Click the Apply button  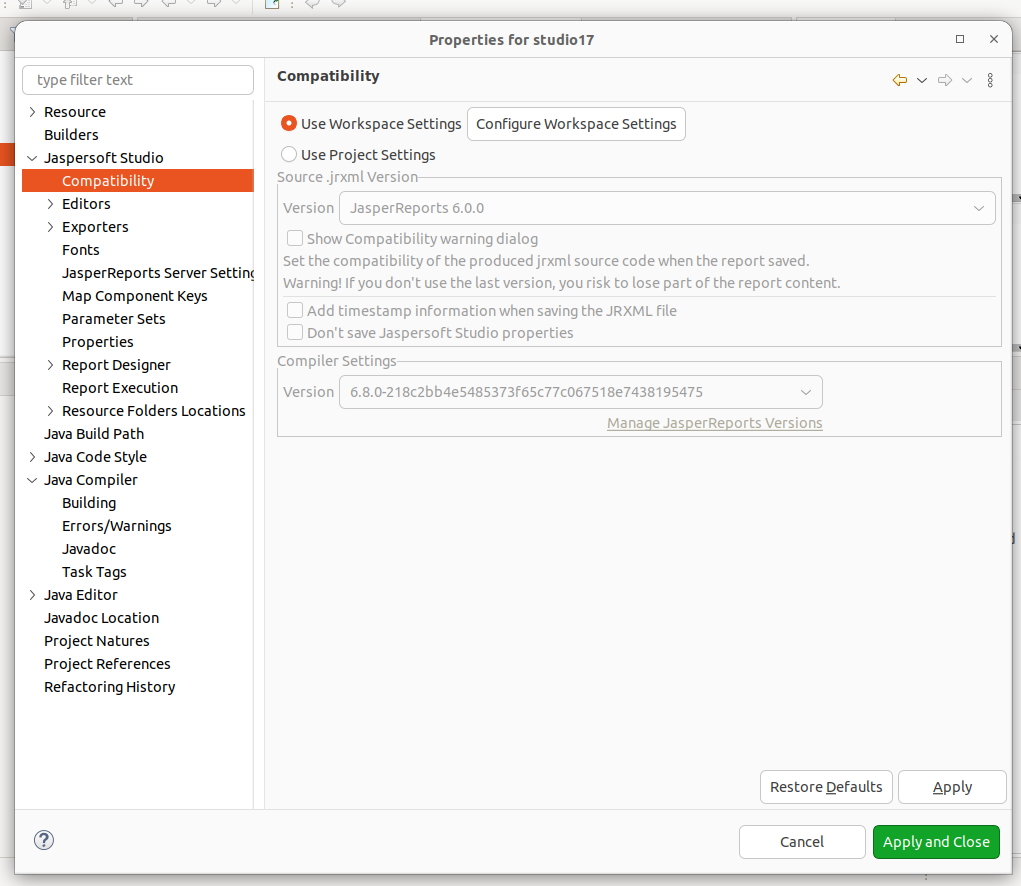point(952,787)
